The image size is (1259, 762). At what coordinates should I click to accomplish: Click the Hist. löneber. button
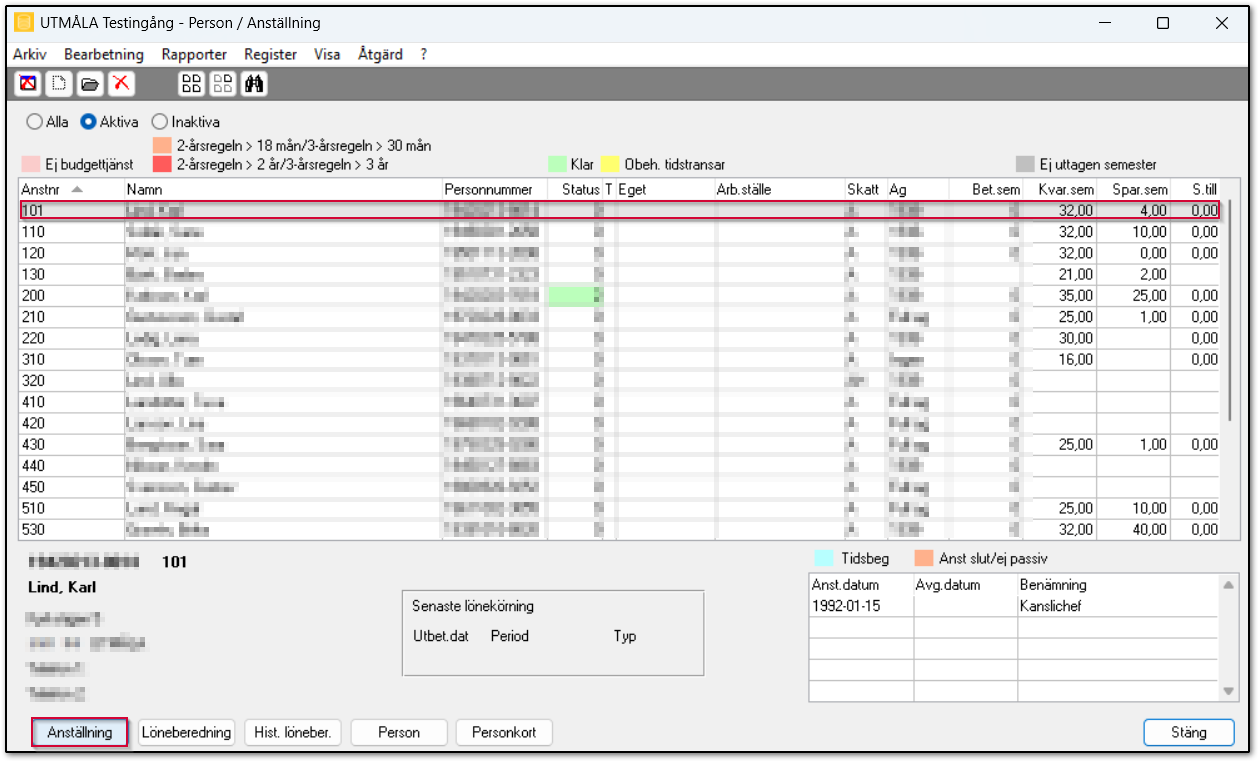click(x=294, y=732)
